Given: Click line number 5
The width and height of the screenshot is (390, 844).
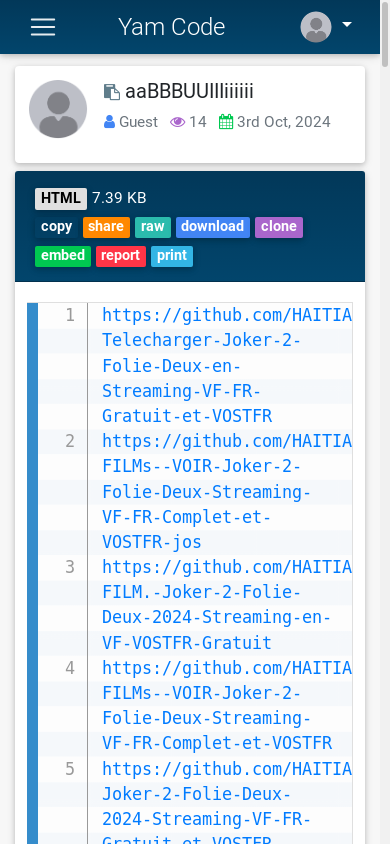Looking at the screenshot, I should 70,769.
